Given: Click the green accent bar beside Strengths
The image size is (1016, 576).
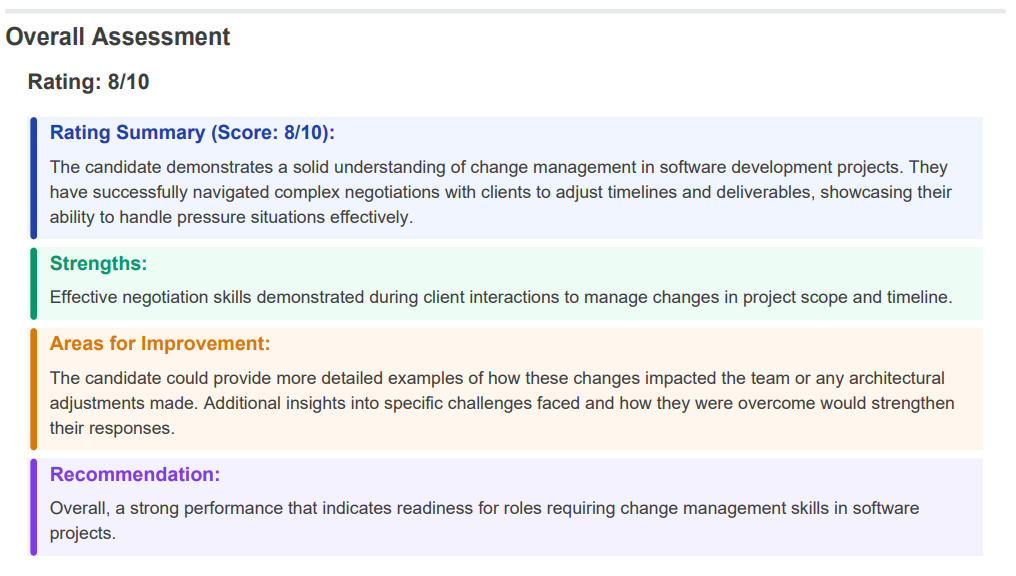Looking at the screenshot, I should 35,283.
